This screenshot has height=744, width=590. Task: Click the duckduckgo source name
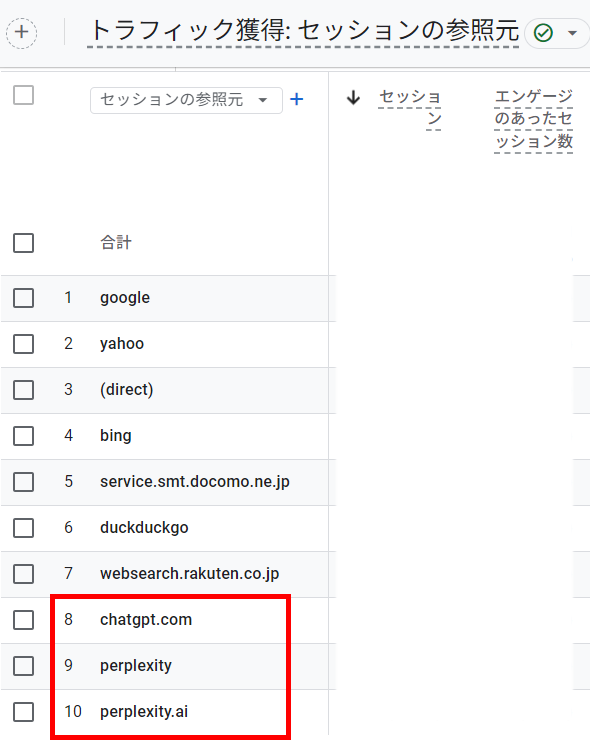[144, 528]
